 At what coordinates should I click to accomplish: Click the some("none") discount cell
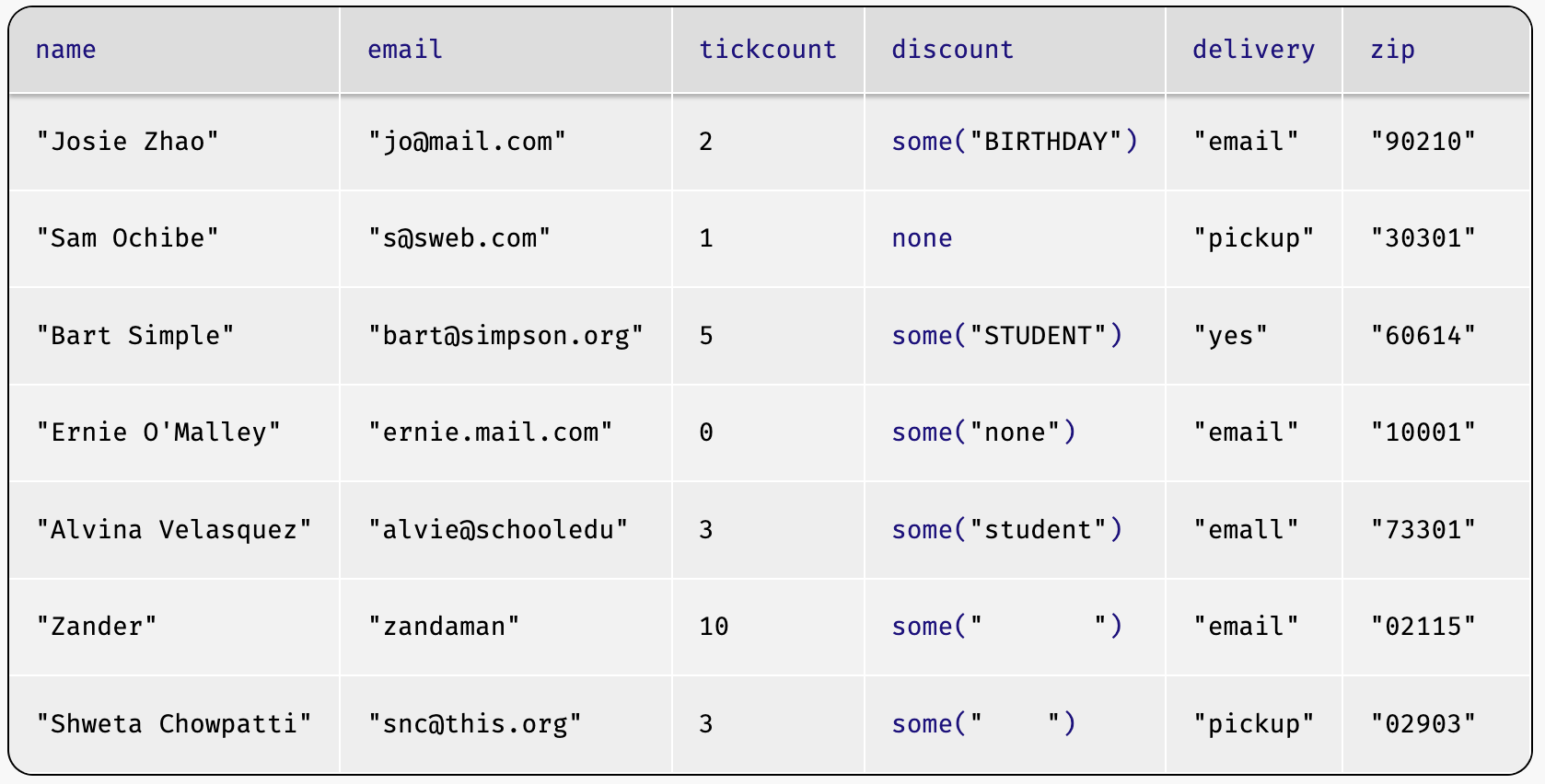pyautogui.click(x=983, y=432)
